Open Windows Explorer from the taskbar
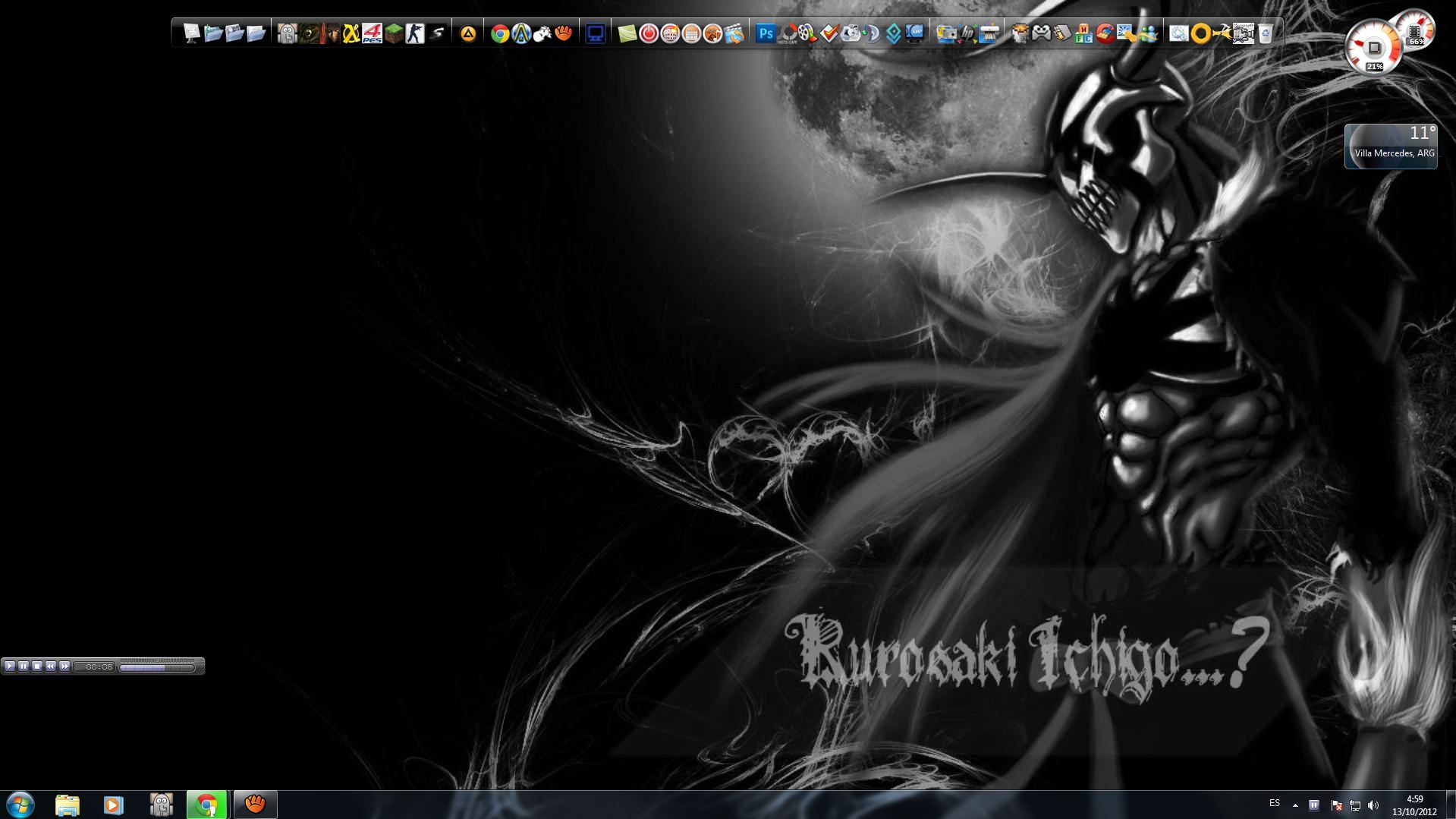 (x=67, y=805)
